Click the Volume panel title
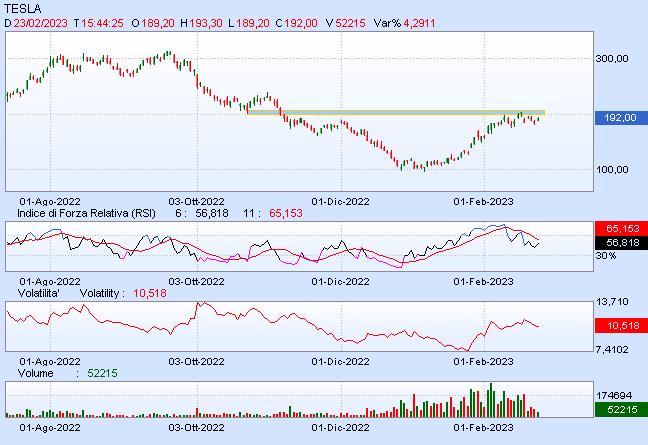 36,374
